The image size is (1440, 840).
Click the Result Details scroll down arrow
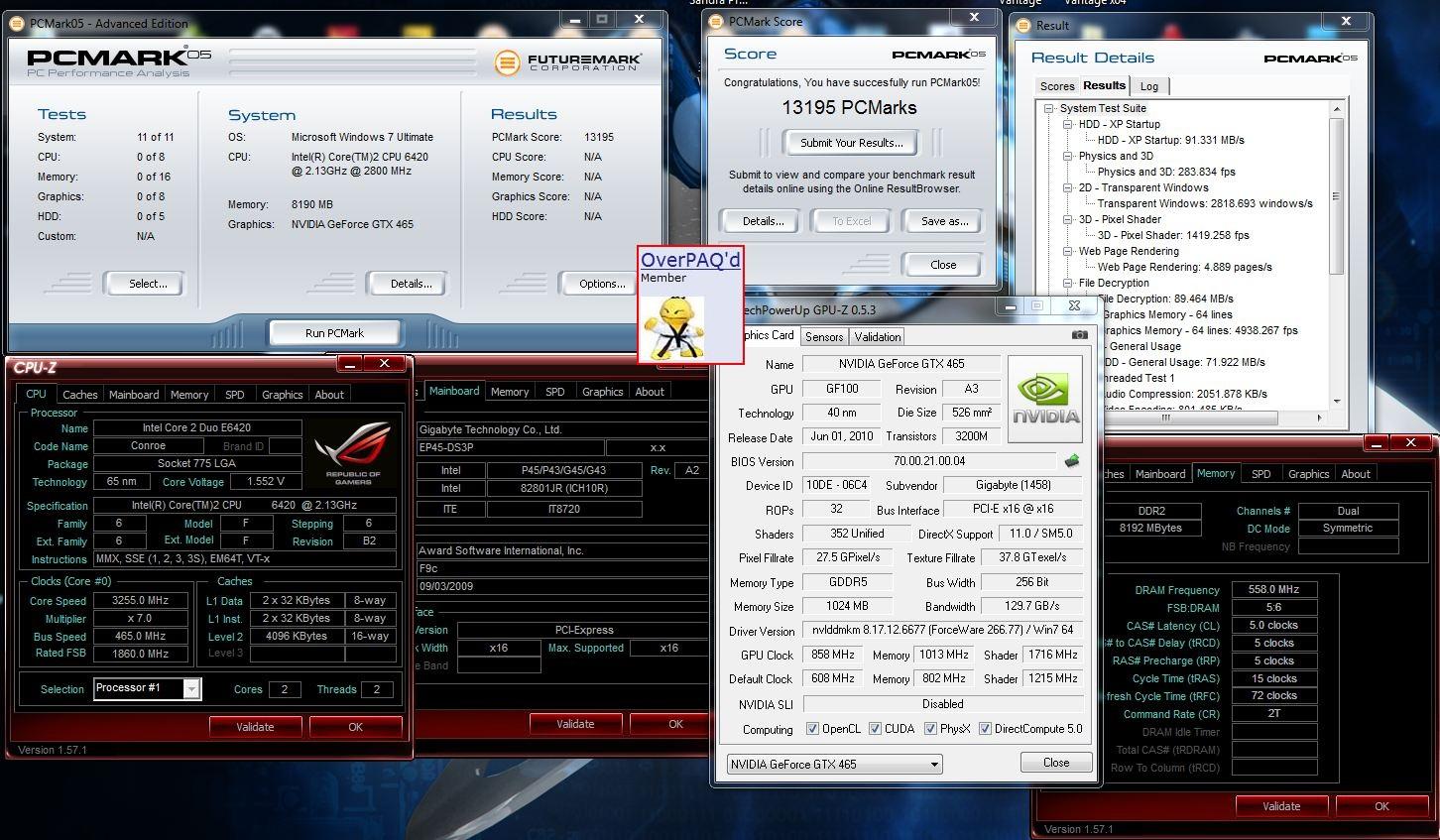point(1337,402)
